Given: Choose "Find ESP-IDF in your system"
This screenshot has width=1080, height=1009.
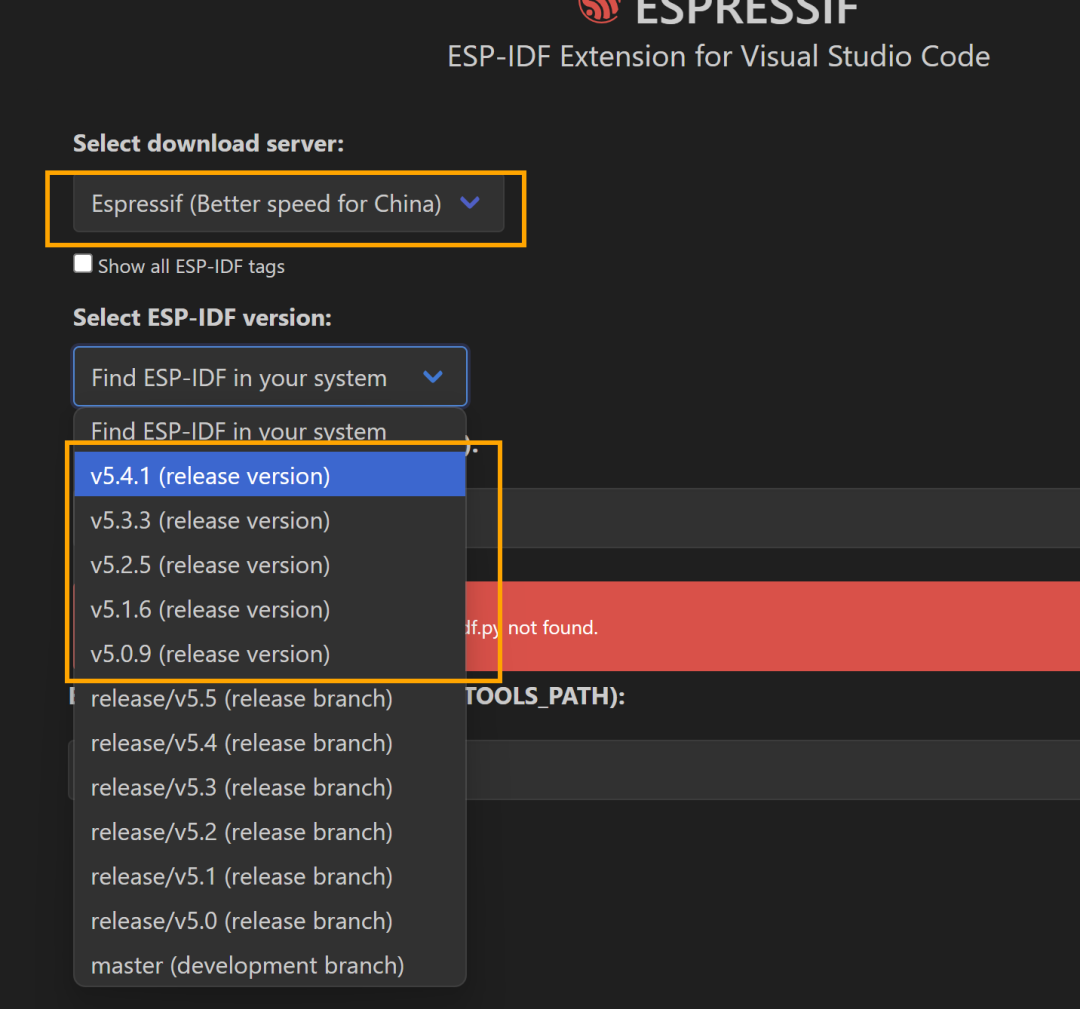Looking at the screenshot, I should pyautogui.click(x=237, y=431).
